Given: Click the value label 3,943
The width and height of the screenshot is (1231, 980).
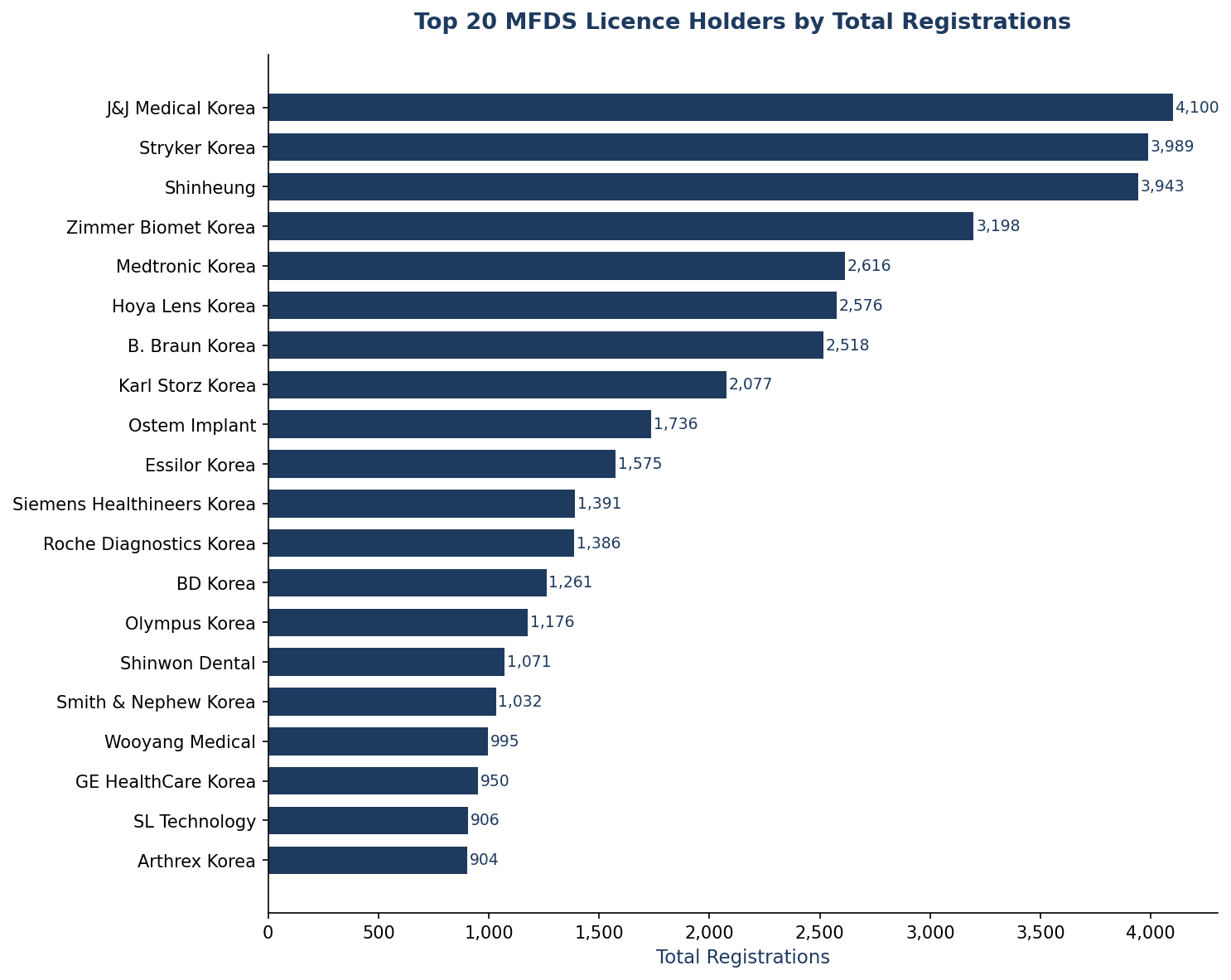Looking at the screenshot, I should coord(1162,186).
